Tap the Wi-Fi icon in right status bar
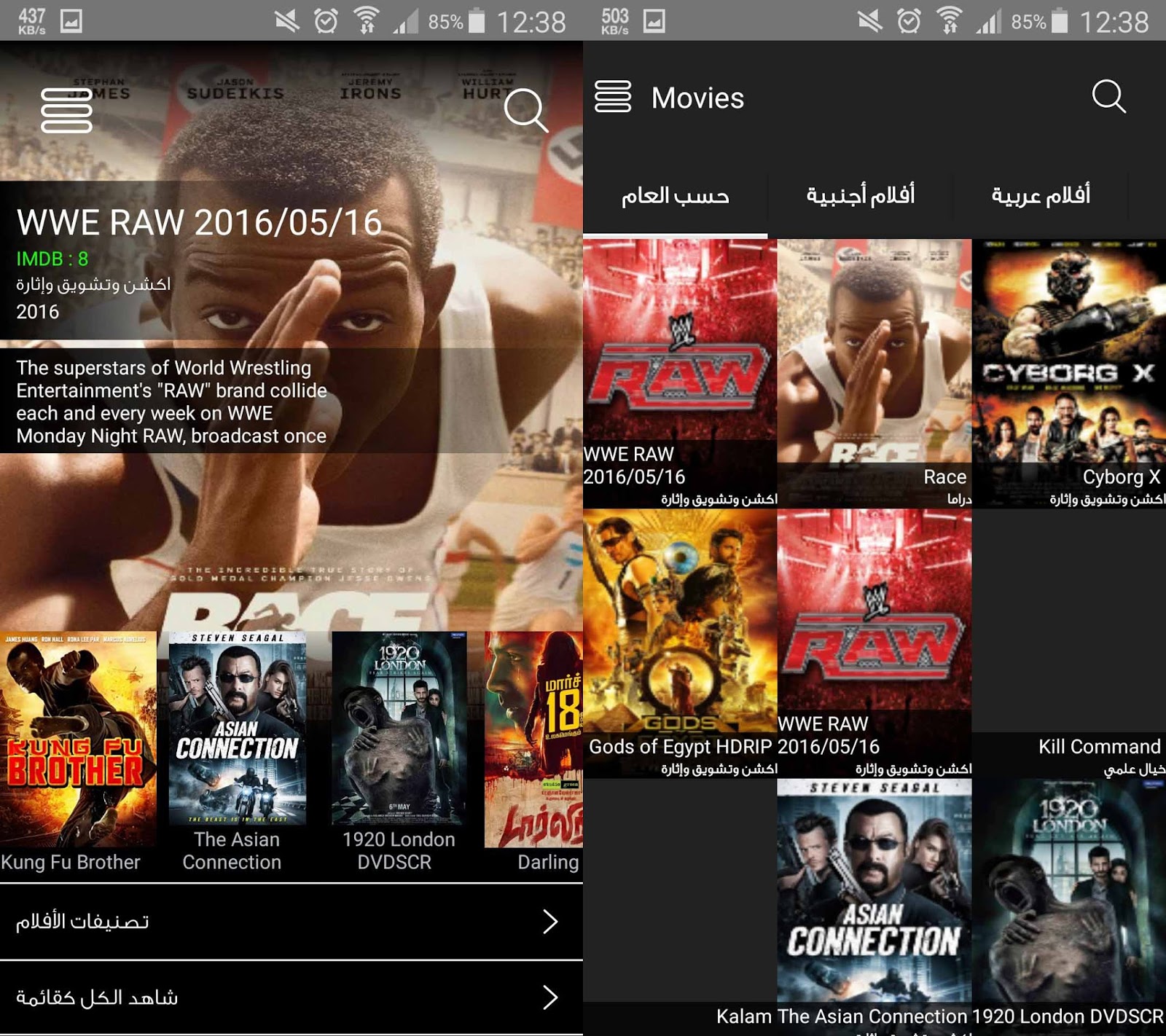The image size is (1166, 1036). 949,21
